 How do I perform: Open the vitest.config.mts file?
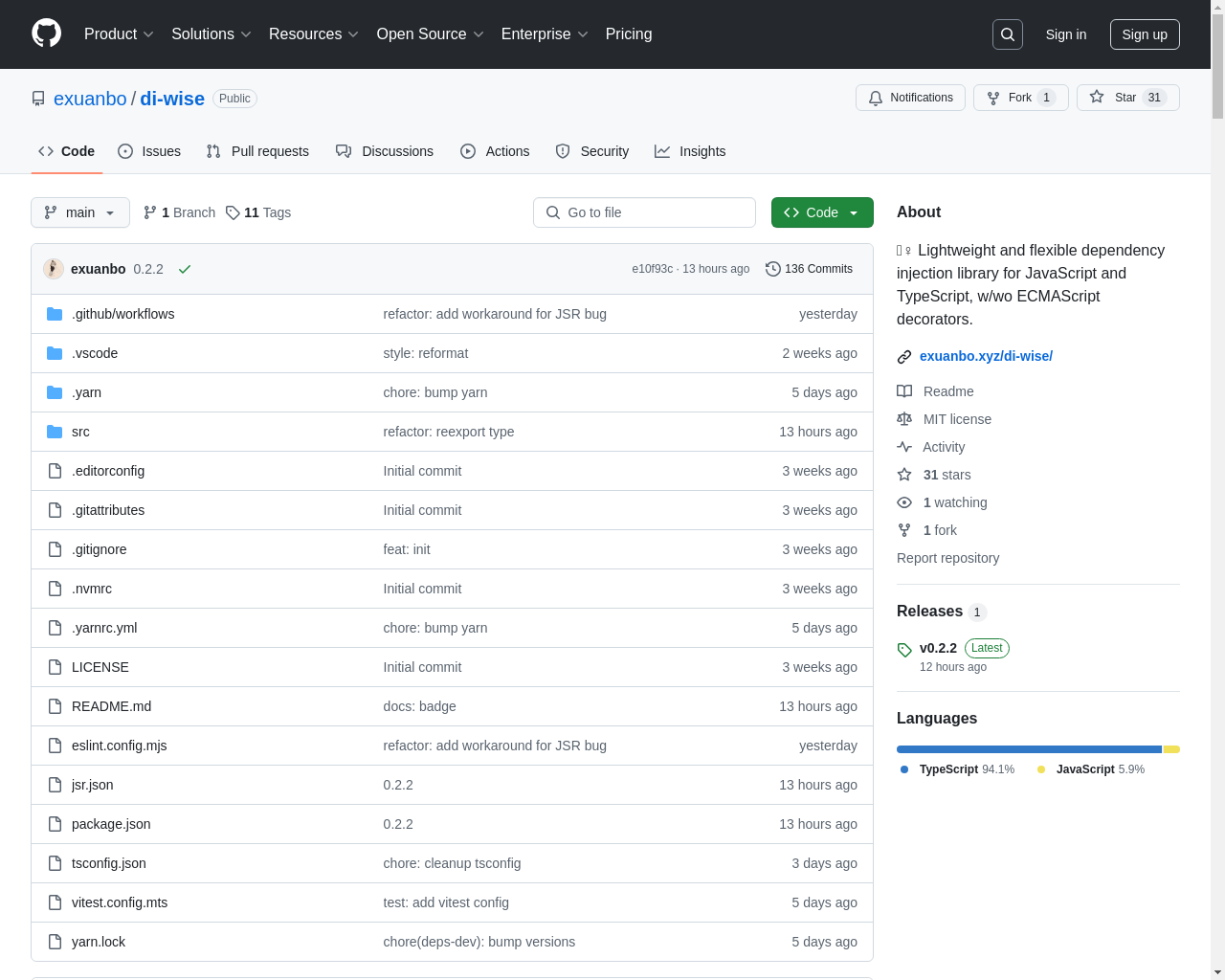point(120,902)
